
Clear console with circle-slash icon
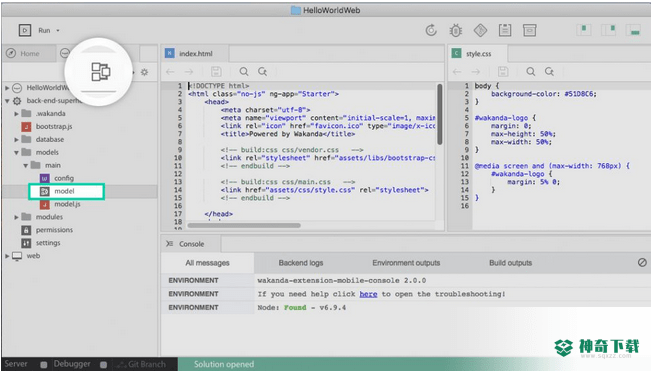[x=642, y=262]
